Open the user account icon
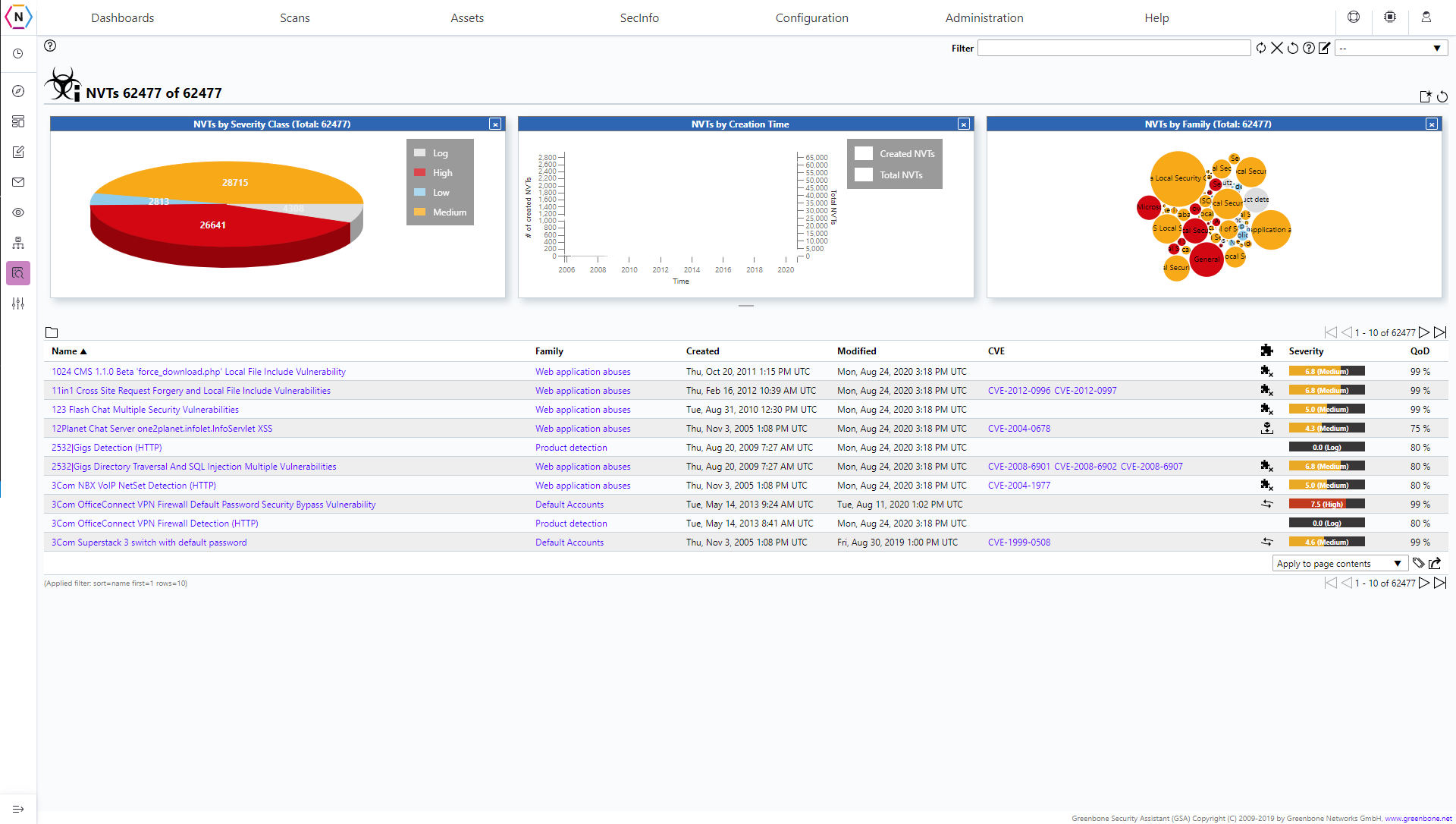 click(1426, 17)
